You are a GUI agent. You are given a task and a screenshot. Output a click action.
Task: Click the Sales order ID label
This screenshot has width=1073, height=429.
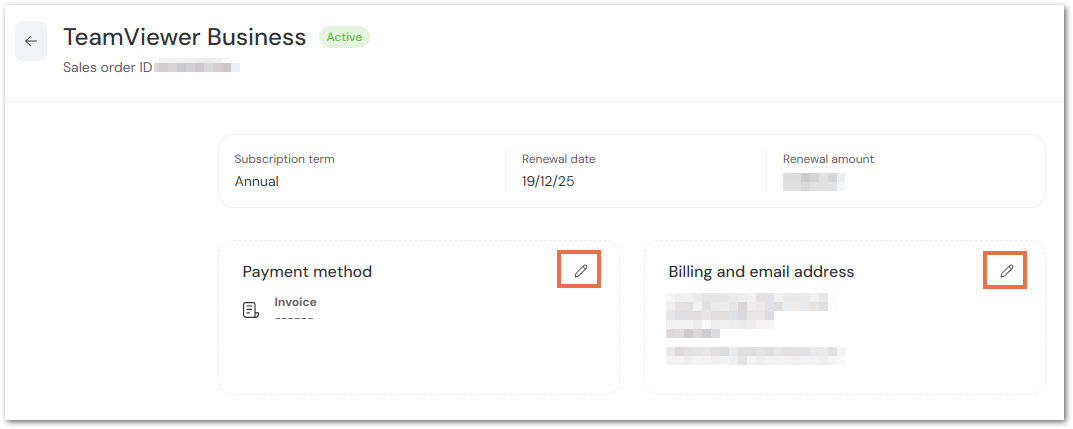(x=107, y=68)
